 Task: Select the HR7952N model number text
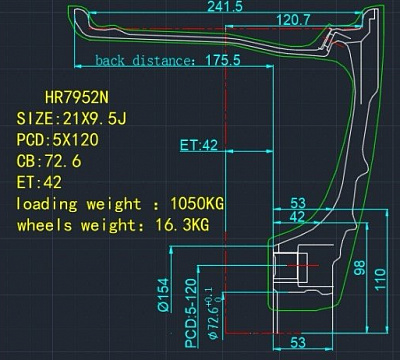tap(77, 98)
